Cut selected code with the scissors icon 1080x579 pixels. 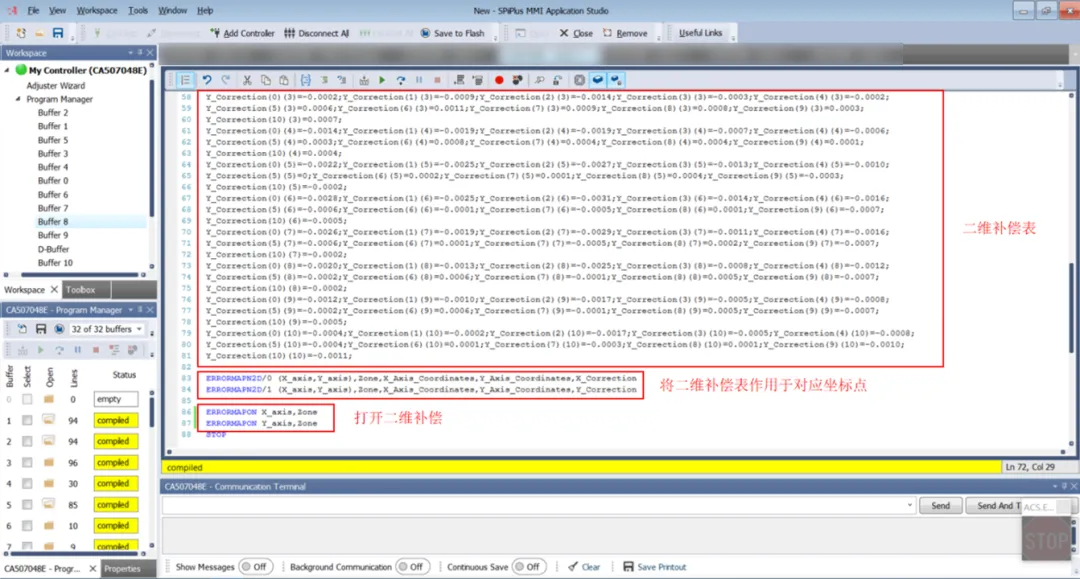[x=247, y=80]
